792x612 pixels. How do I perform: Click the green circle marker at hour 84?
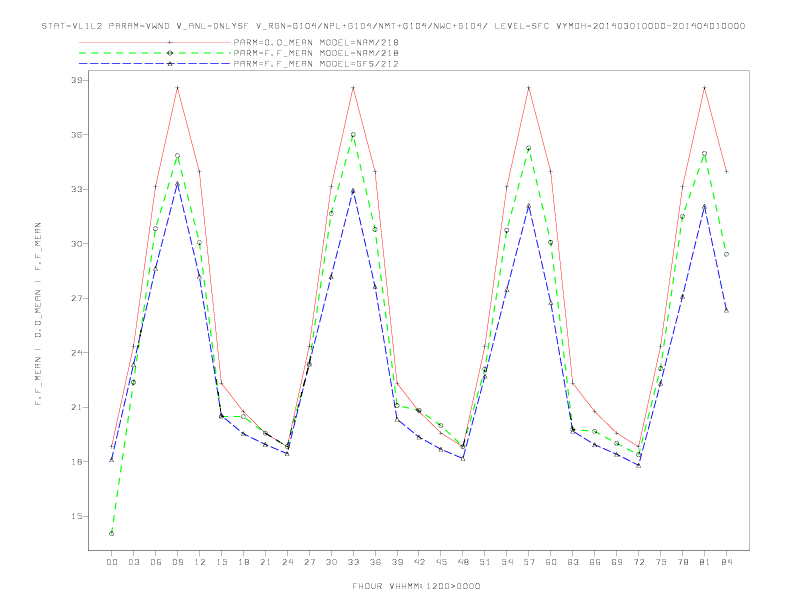[726, 254]
